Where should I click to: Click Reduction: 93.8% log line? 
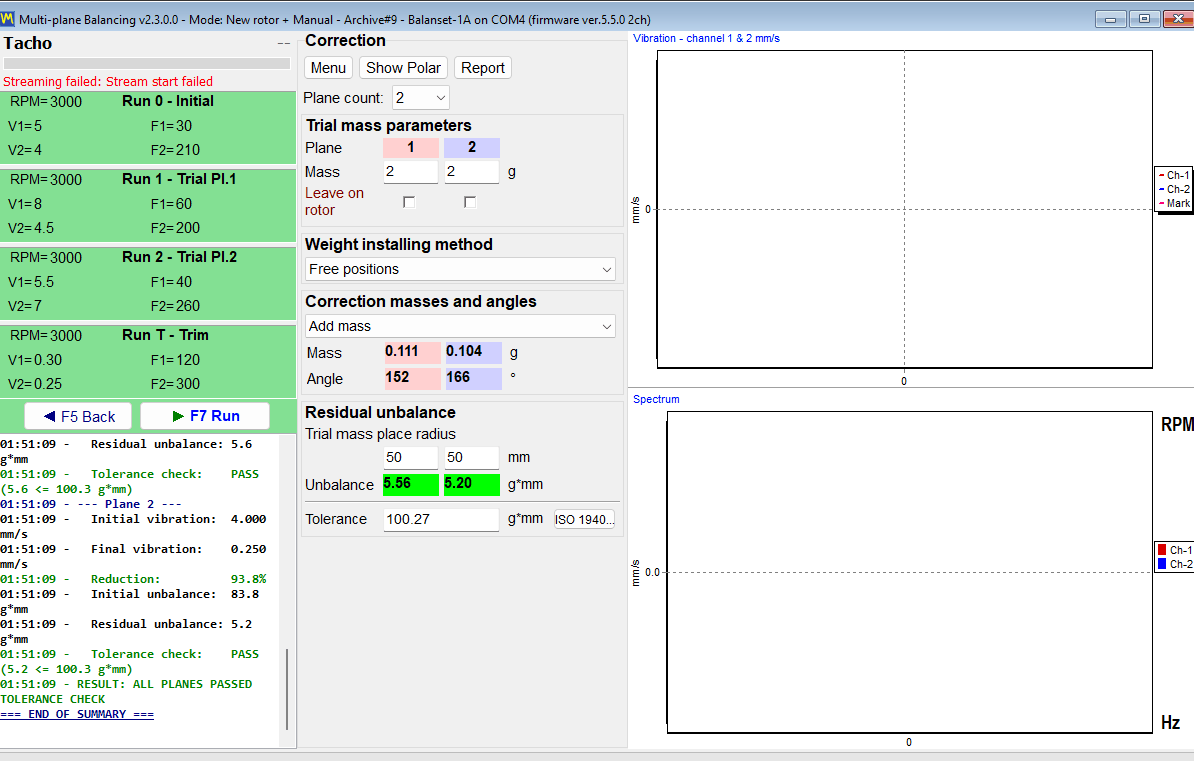(133, 579)
